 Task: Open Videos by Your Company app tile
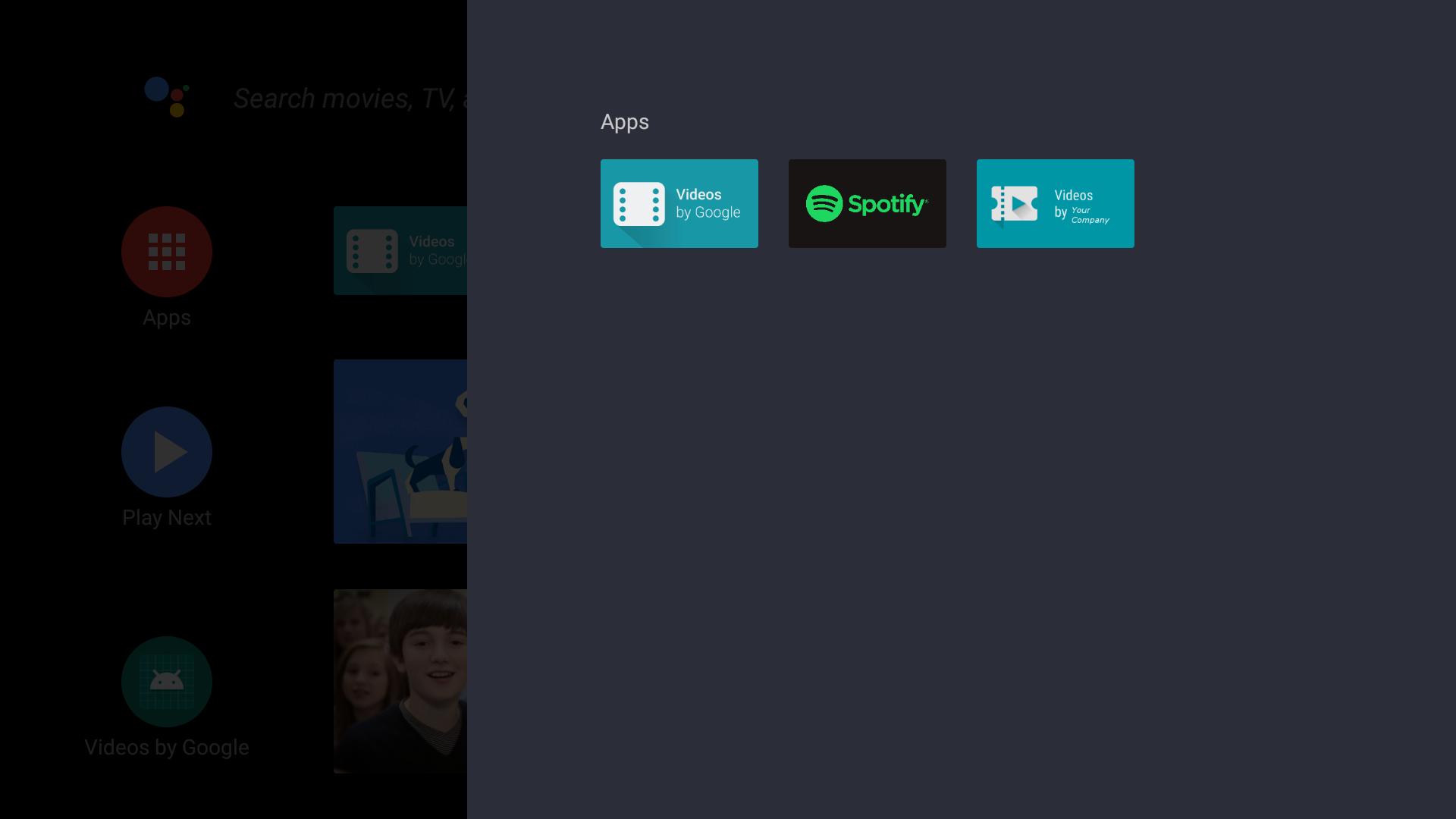point(1055,203)
